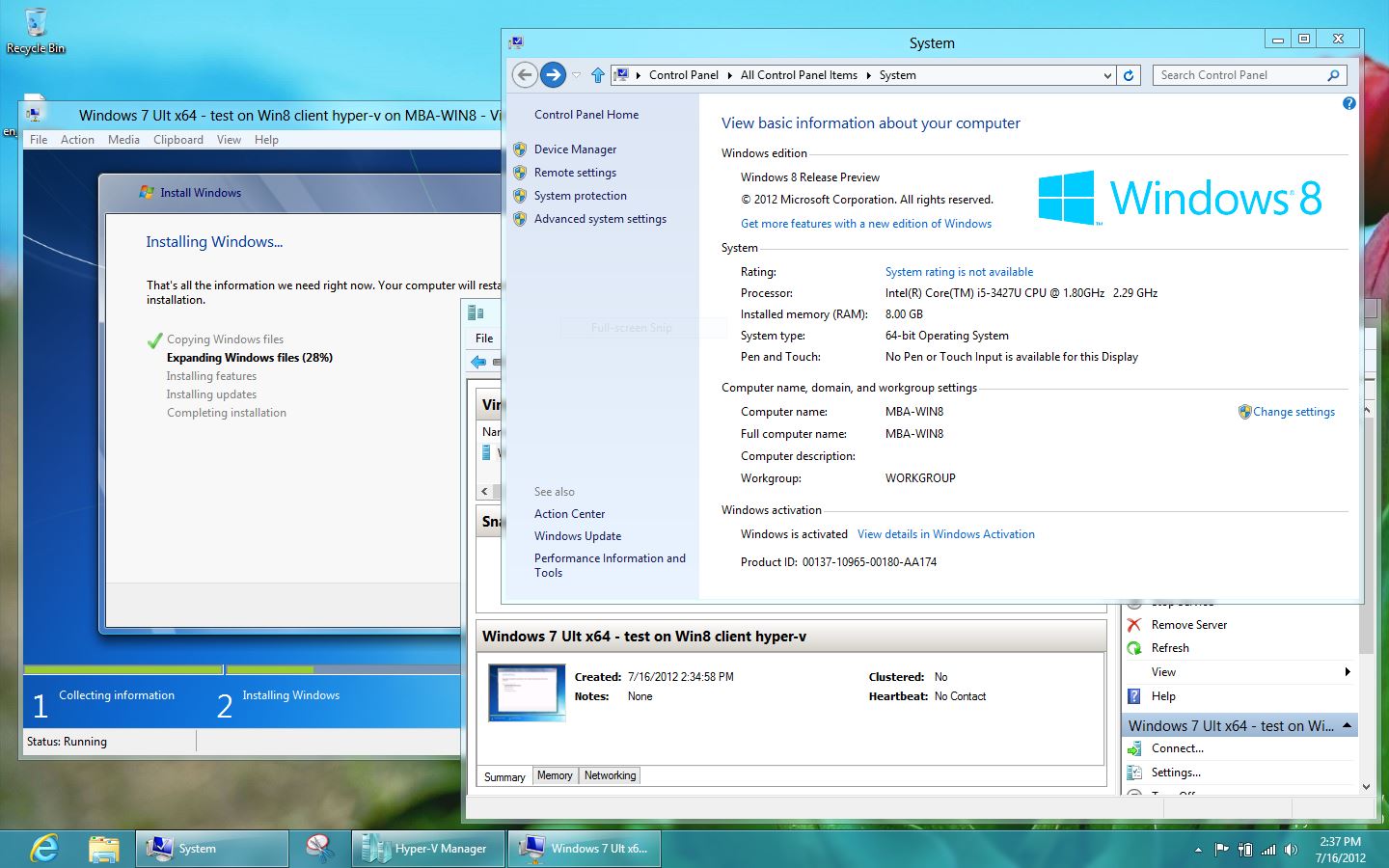
Task: Click the red X Remove Server icon
Action: click(1134, 625)
